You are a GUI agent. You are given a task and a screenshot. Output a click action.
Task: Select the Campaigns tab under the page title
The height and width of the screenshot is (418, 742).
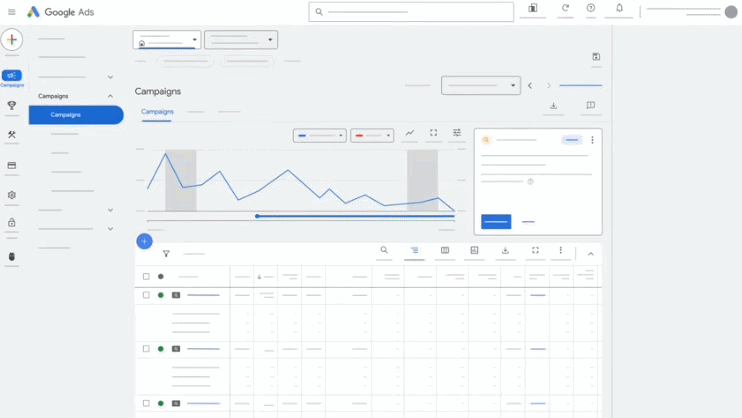click(x=157, y=112)
